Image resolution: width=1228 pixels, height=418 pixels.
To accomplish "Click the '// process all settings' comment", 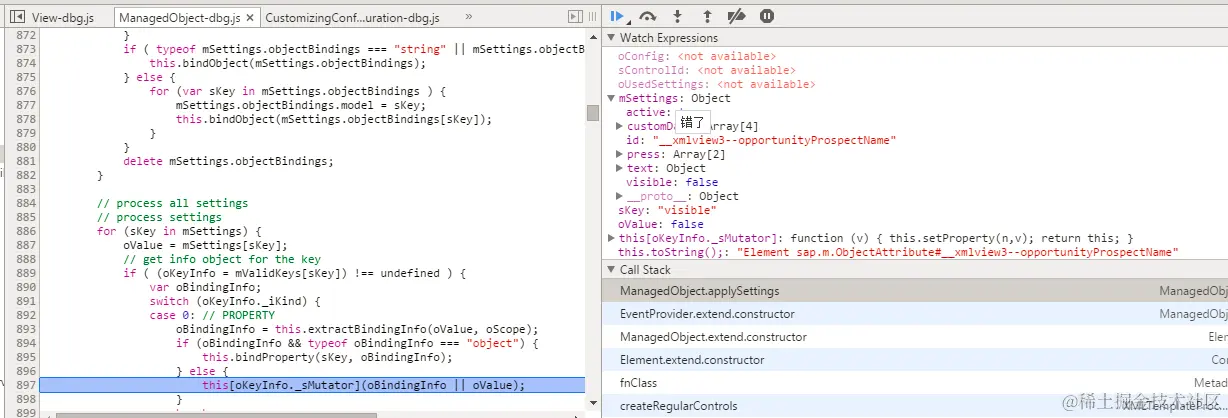I will click(172, 203).
